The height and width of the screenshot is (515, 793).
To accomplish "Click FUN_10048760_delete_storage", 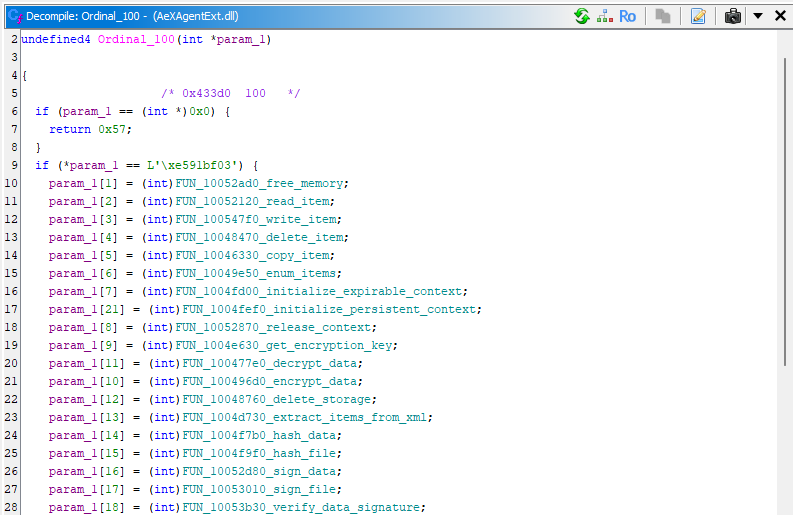I will (277, 399).
